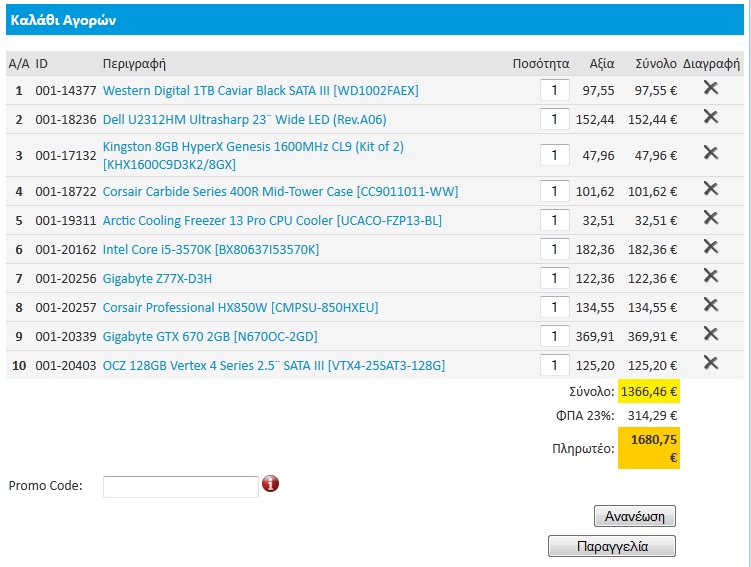Click the ID 001-20339 cell
Viewport: 751px width, 567px height.
pos(66,337)
